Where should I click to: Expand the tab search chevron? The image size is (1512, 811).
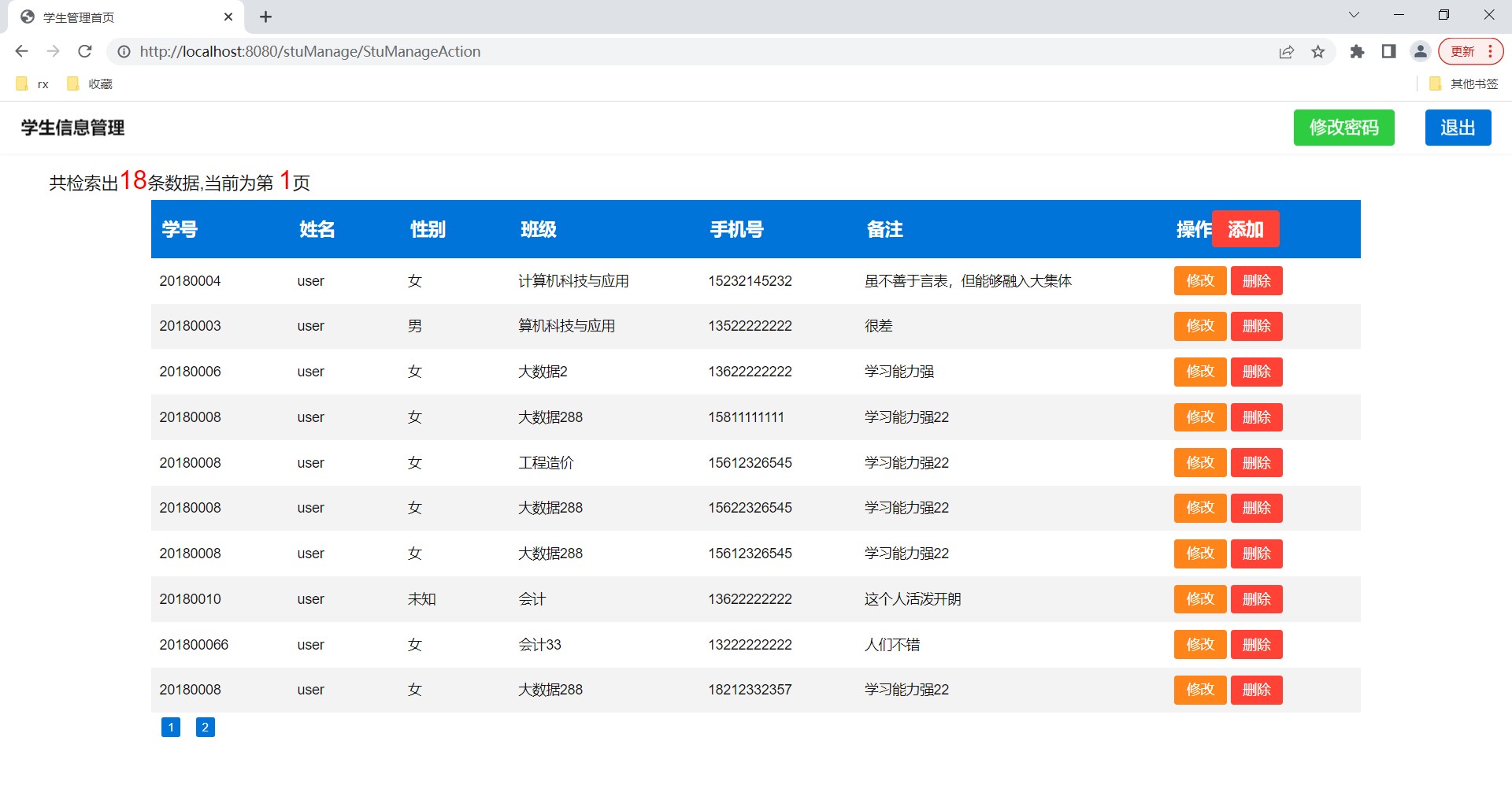1354,15
